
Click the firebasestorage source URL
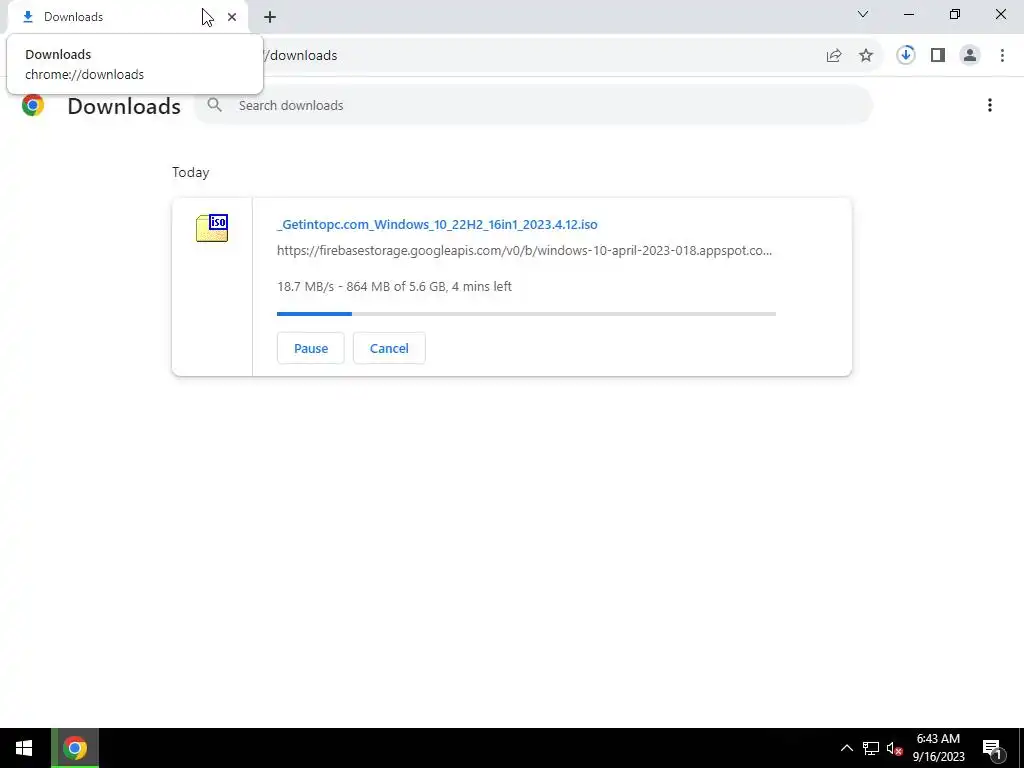(x=524, y=250)
